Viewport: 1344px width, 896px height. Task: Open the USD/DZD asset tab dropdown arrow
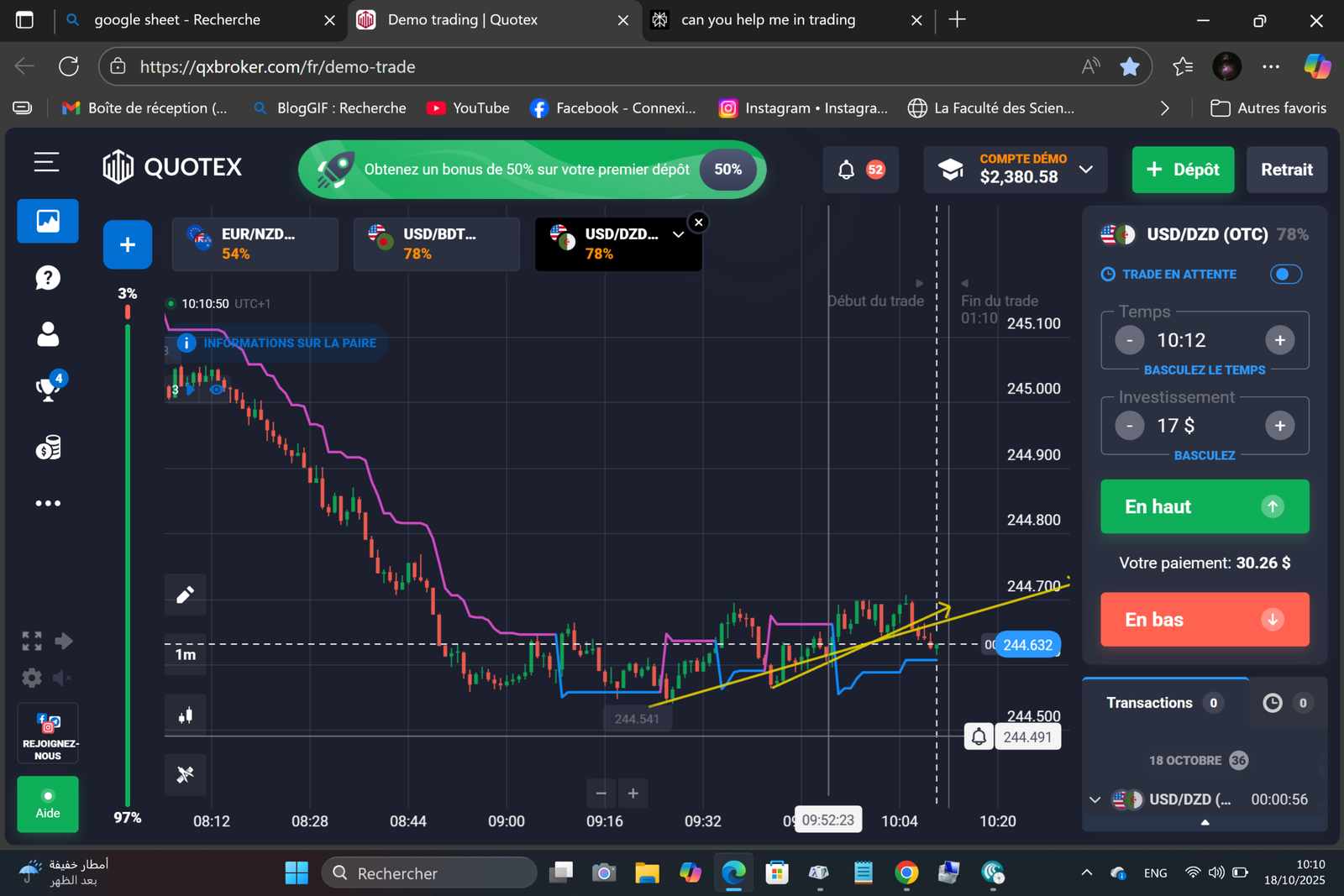click(678, 235)
